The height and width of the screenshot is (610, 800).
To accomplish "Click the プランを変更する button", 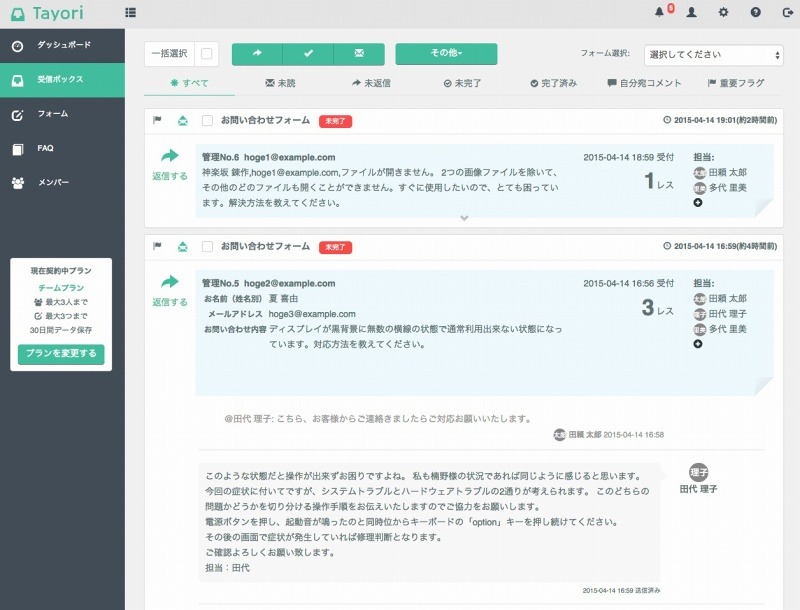I will (61, 353).
